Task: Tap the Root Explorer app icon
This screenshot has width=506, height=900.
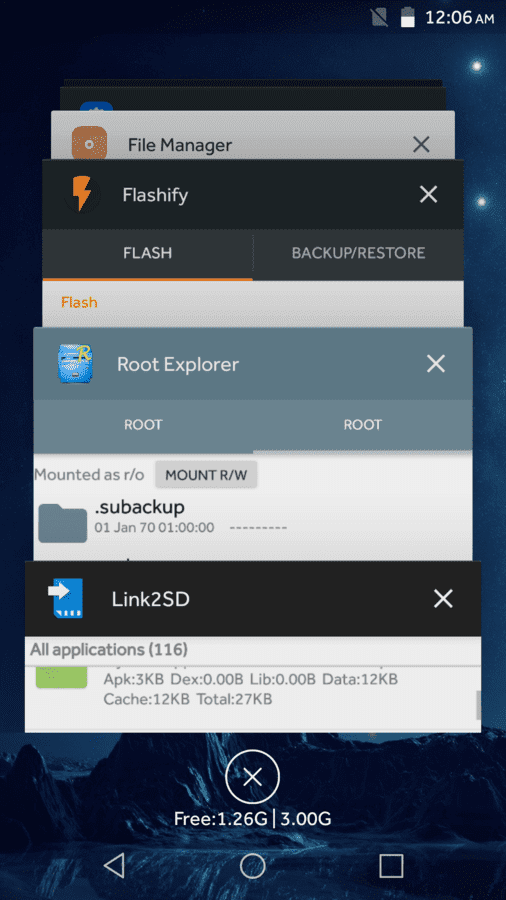Action: pos(76,364)
